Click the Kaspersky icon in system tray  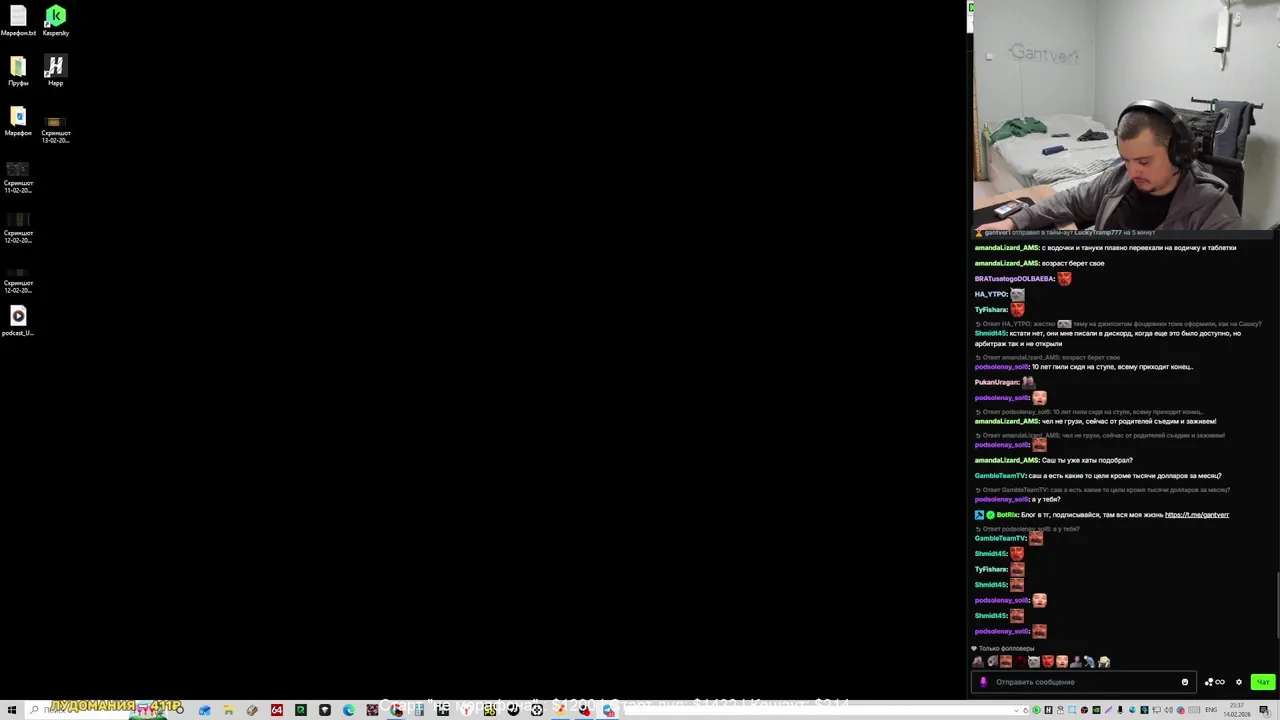coord(1036,710)
